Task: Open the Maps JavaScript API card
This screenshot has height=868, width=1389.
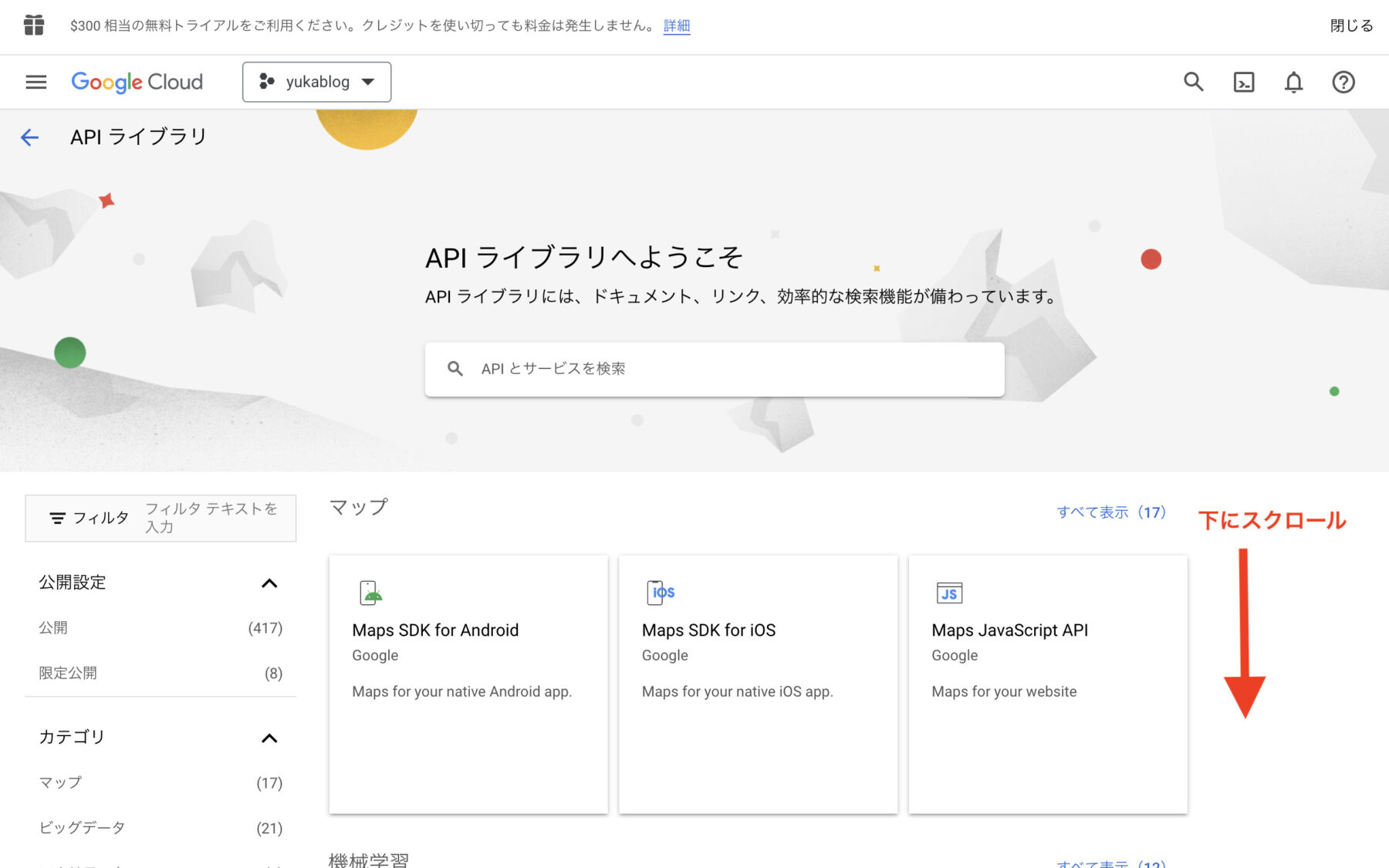Action: [1047, 684]
